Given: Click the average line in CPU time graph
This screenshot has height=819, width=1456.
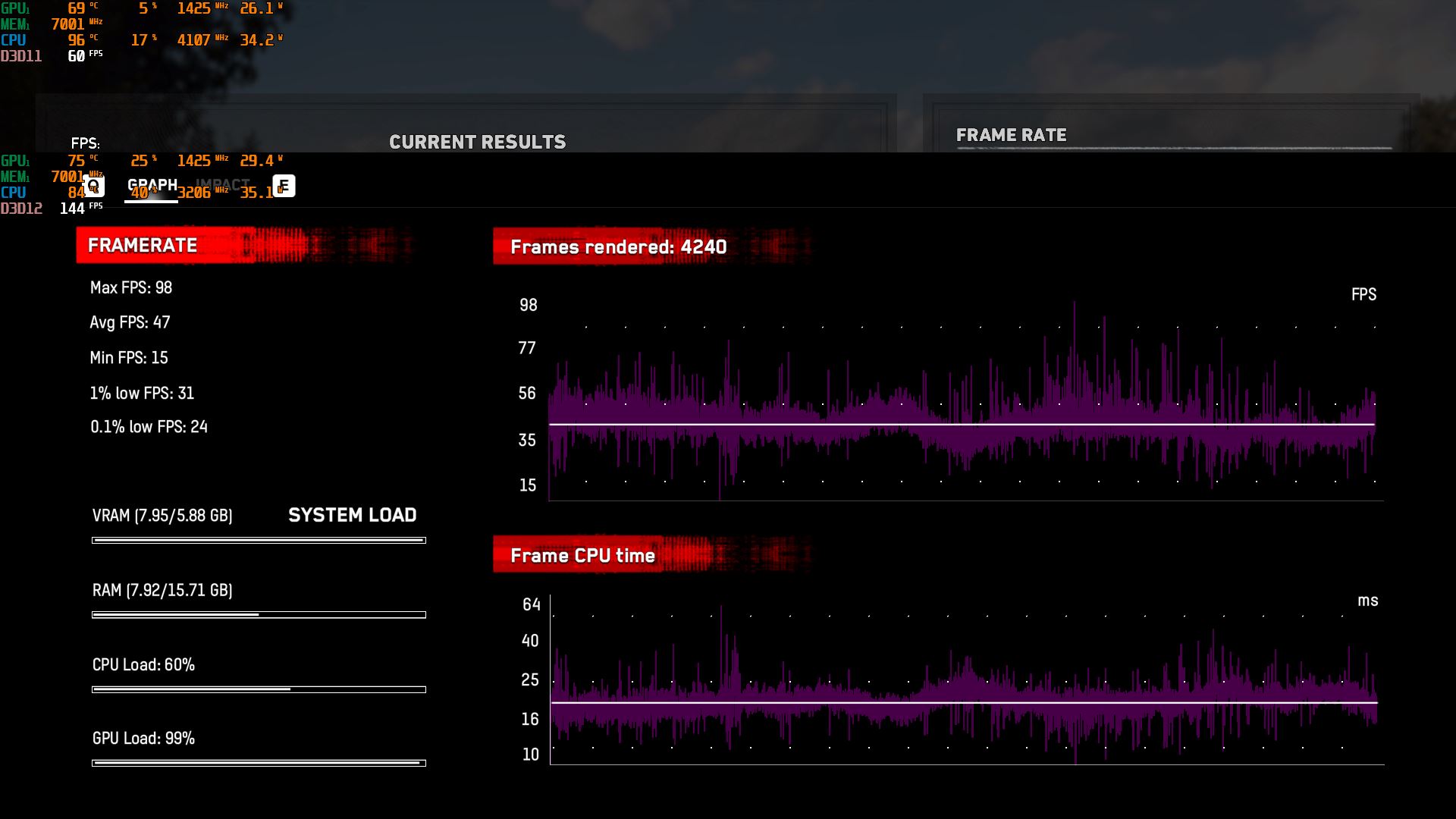Looking at the screenshot, I should pyautogui.click(x=963, y=703).
